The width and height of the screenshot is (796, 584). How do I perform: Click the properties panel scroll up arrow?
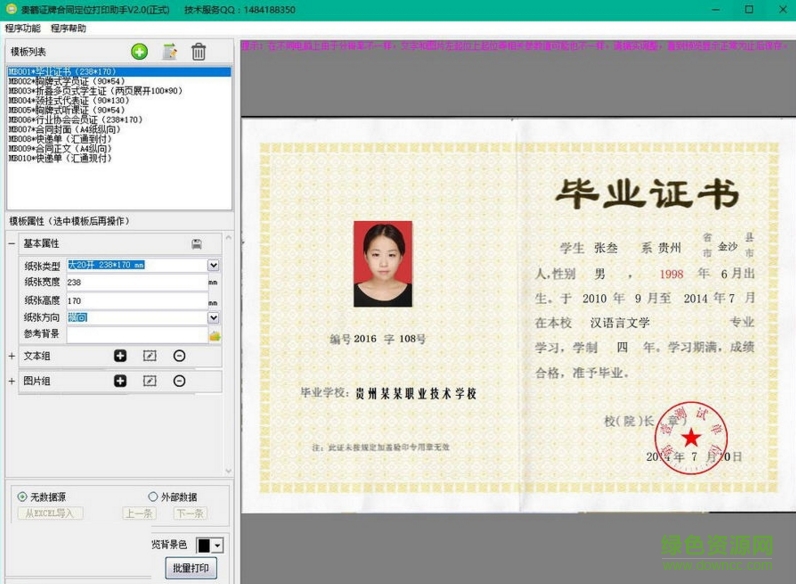coord(228,238)
